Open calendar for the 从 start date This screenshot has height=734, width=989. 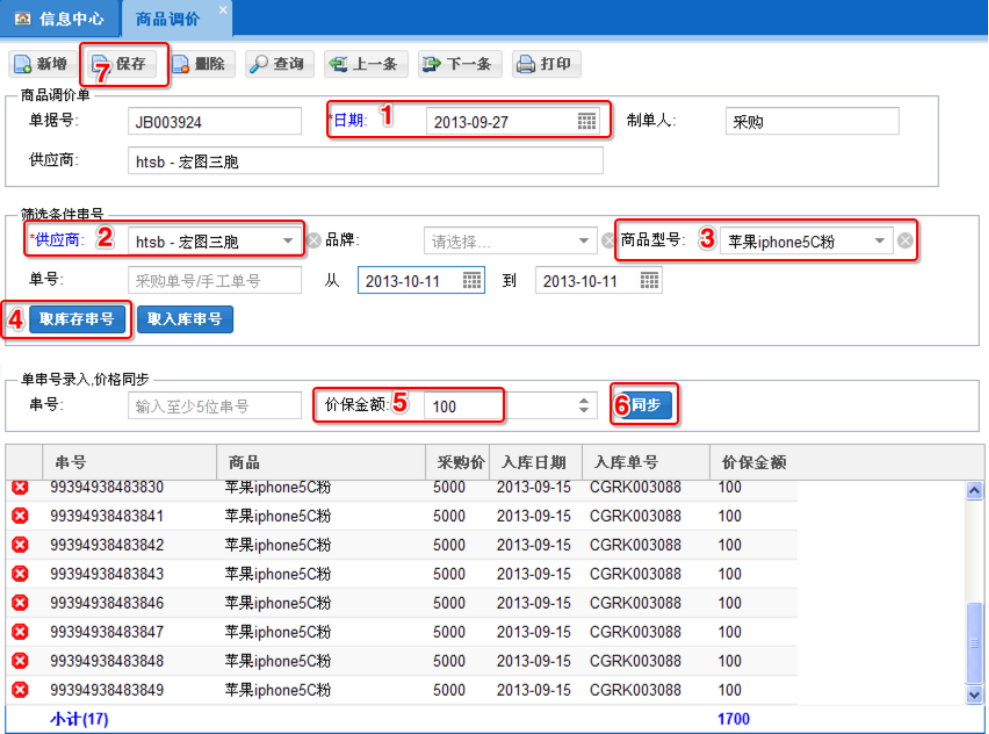click(472, 281)
